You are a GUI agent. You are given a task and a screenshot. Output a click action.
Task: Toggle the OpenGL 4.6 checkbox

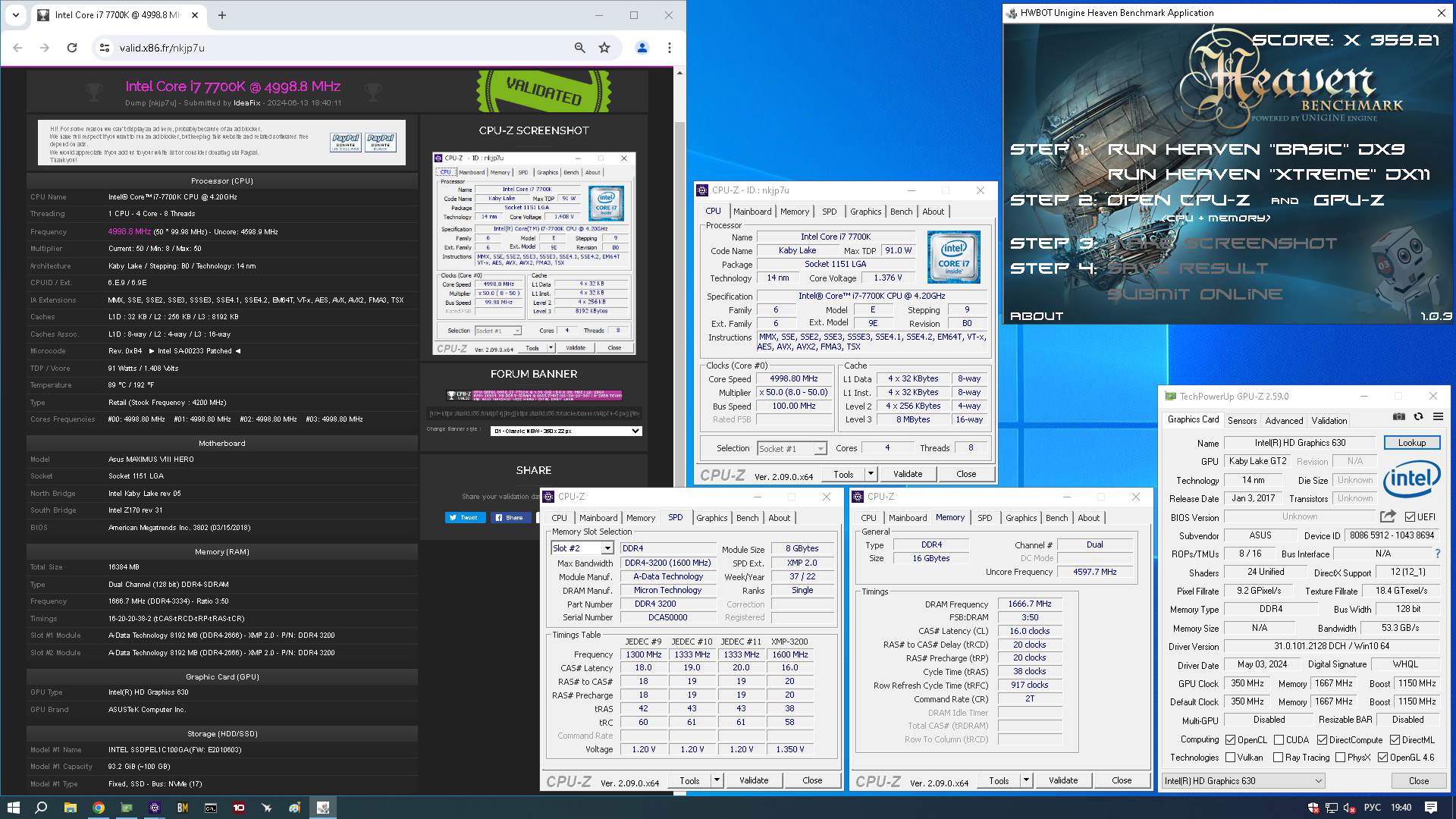coord(1383,757)
